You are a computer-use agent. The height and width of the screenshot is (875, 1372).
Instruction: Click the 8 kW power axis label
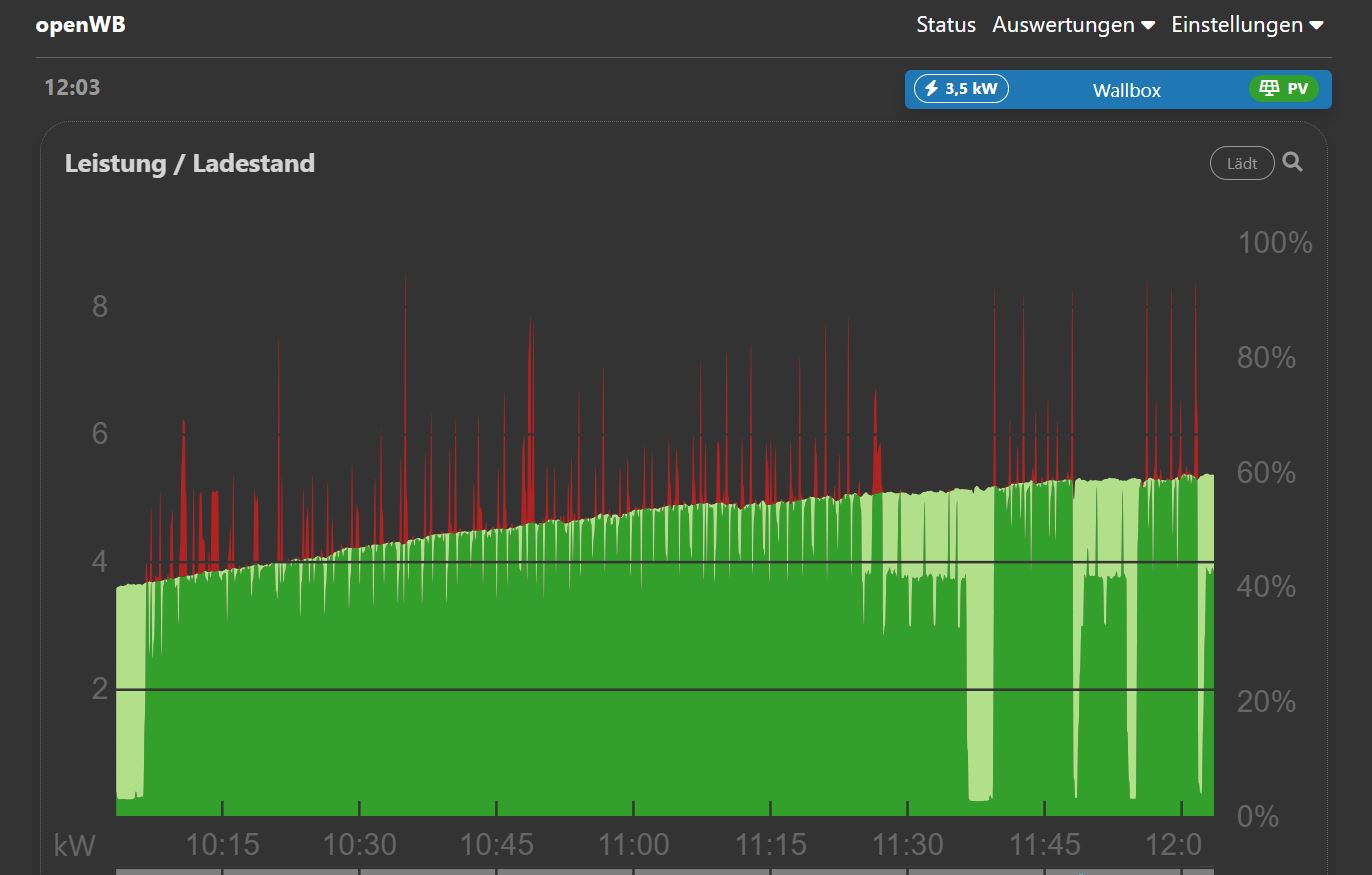[x=99, y=306]
